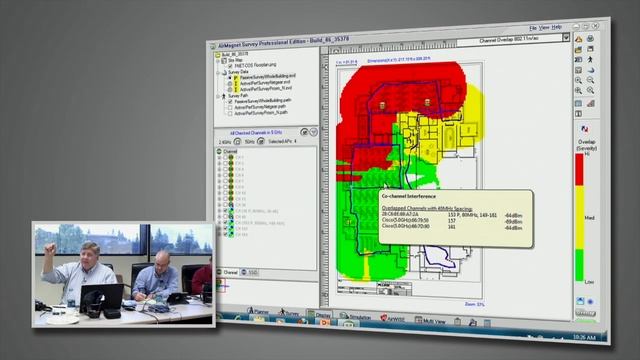This screenshot has height=360, width=640.
Task: Click the signal strength bars icon
Action: pos(591,103)
